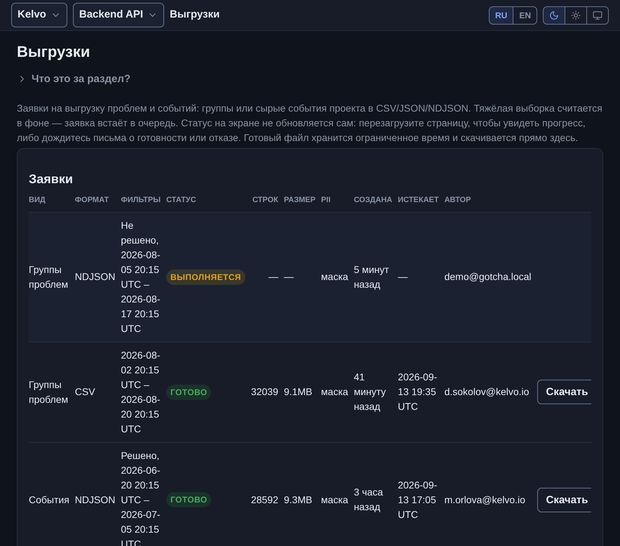
Task: Click the ВИД column header
Action: [x=37, y=199]
